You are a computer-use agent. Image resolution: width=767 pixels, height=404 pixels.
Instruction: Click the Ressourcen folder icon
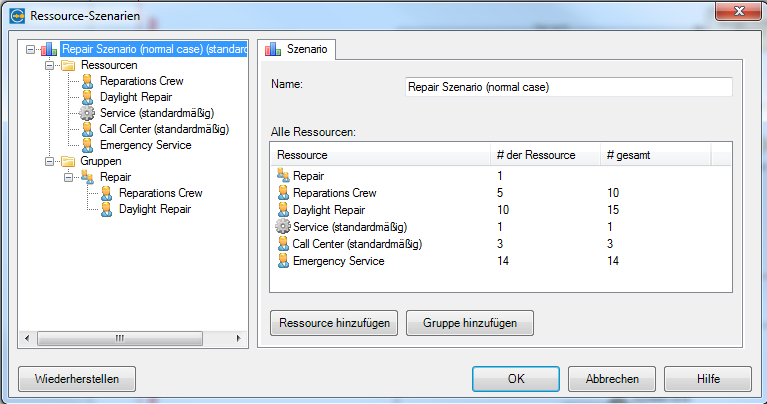[x=68, y=65]
